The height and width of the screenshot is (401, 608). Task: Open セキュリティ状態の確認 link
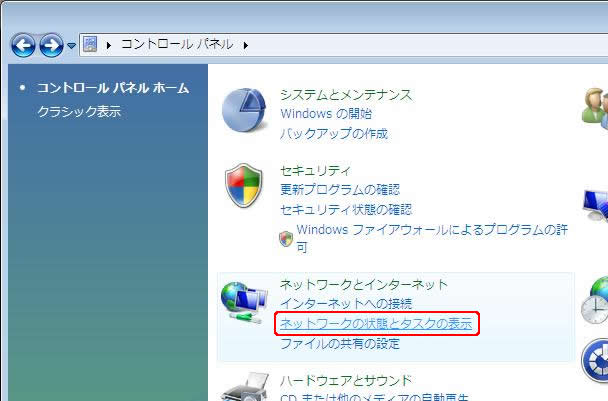(346, 210)
